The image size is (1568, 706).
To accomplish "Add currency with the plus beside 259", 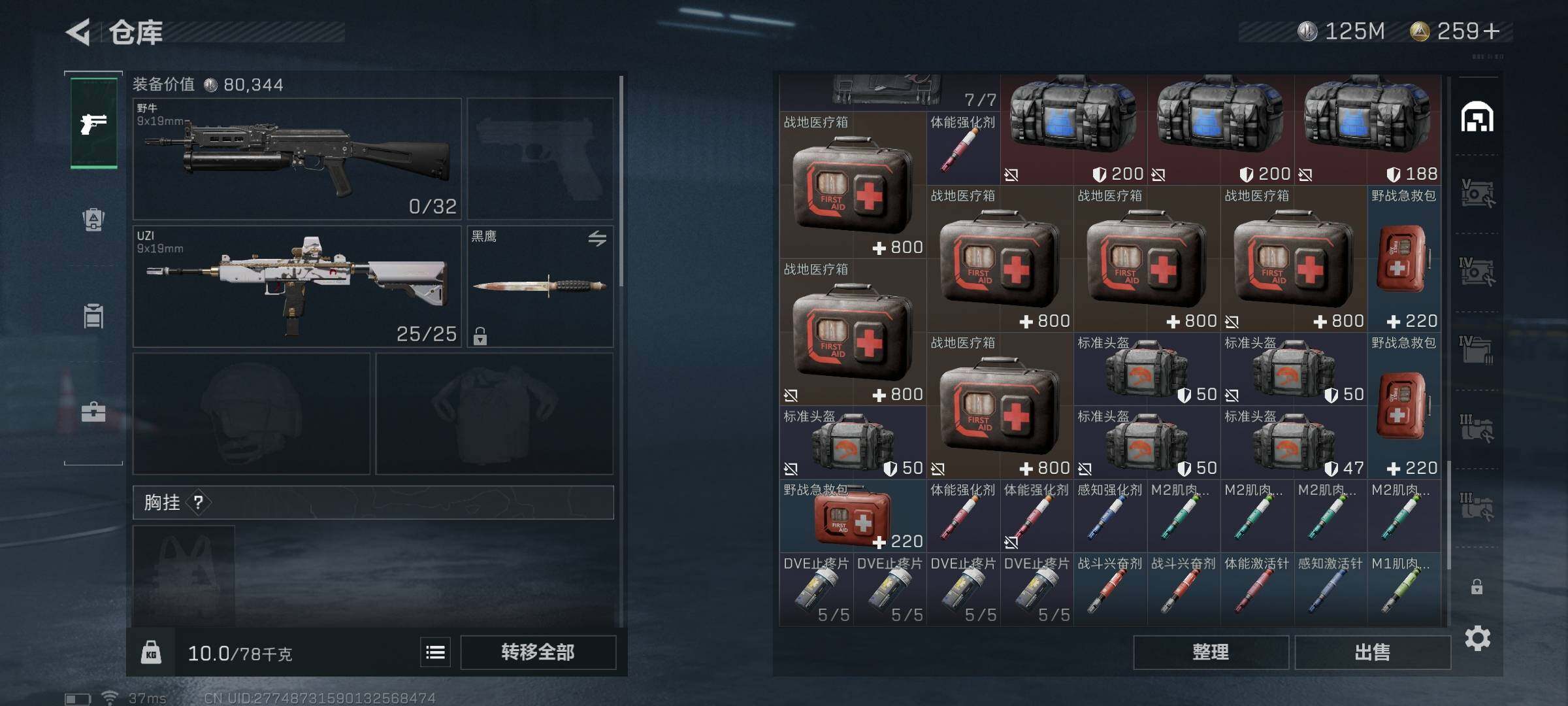I will click(x=1491, y=31).
